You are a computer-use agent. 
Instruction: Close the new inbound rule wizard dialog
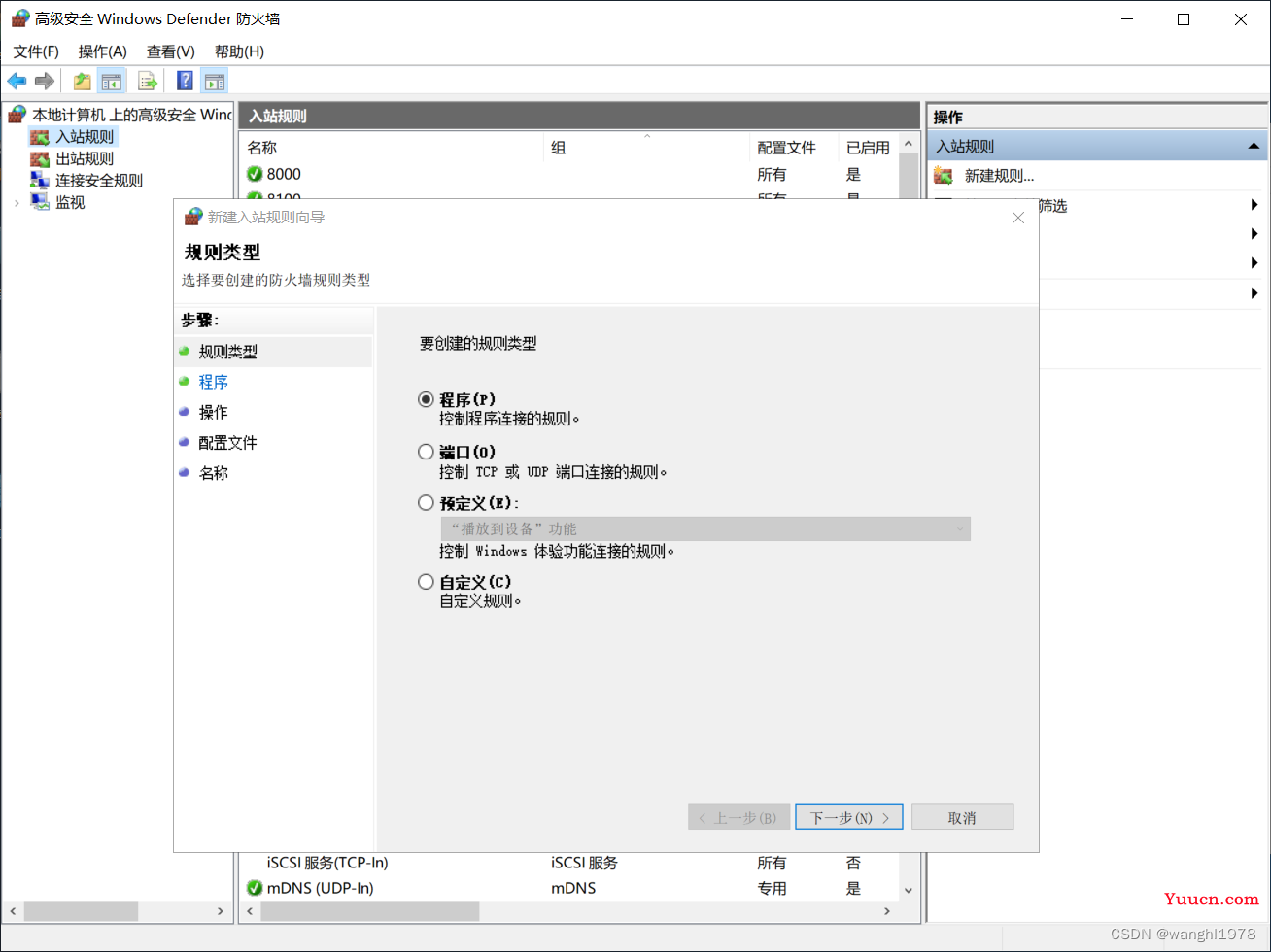(x=1018, y=218)
